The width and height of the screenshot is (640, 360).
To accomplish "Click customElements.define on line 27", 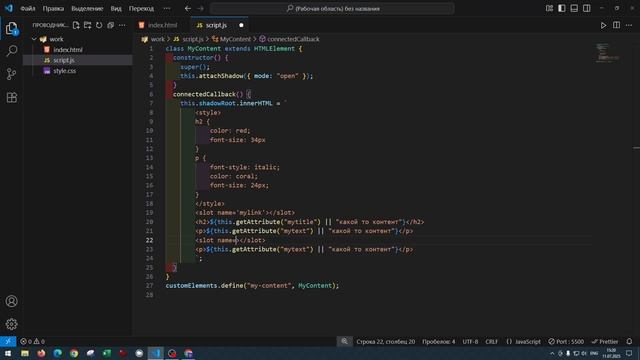I will pos(204,286).
